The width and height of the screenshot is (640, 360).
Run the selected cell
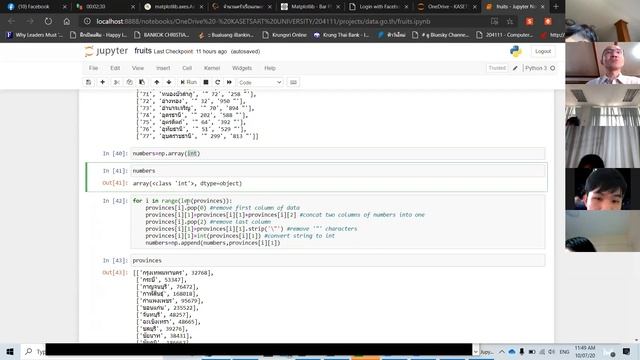click(x=189, y=82)
